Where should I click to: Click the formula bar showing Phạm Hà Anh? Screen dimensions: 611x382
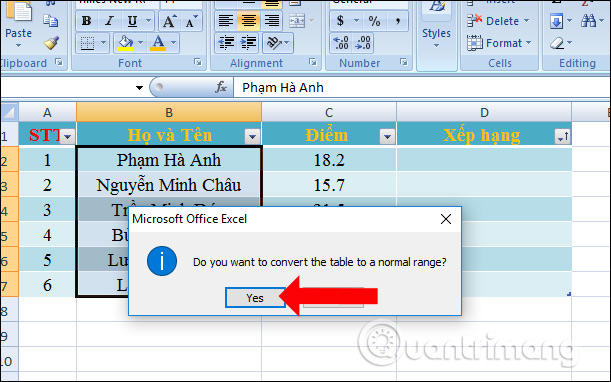421,88
